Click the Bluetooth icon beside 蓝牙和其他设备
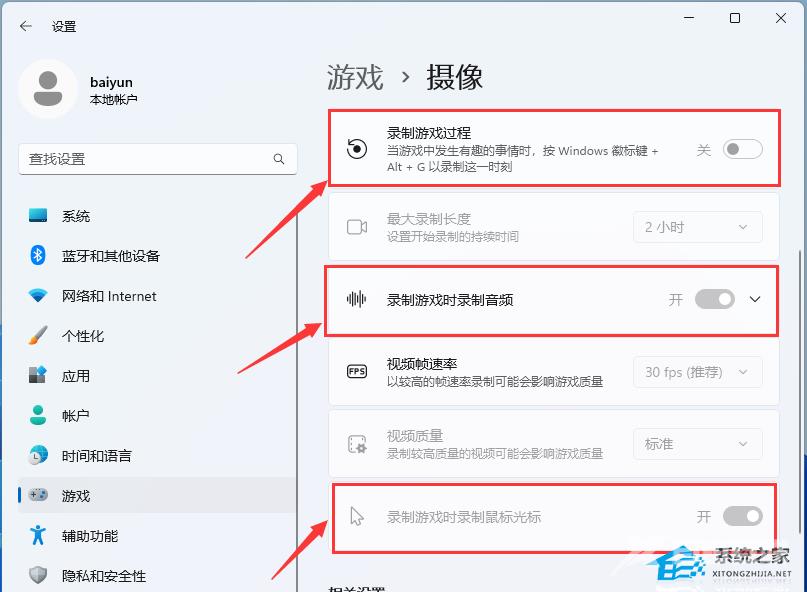 [x=38, y=255]
